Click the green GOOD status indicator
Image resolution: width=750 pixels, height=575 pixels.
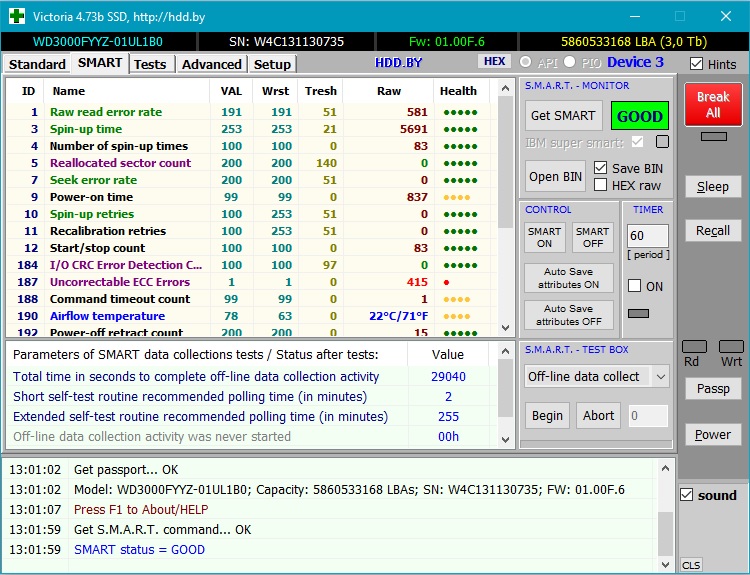(640, 116)
